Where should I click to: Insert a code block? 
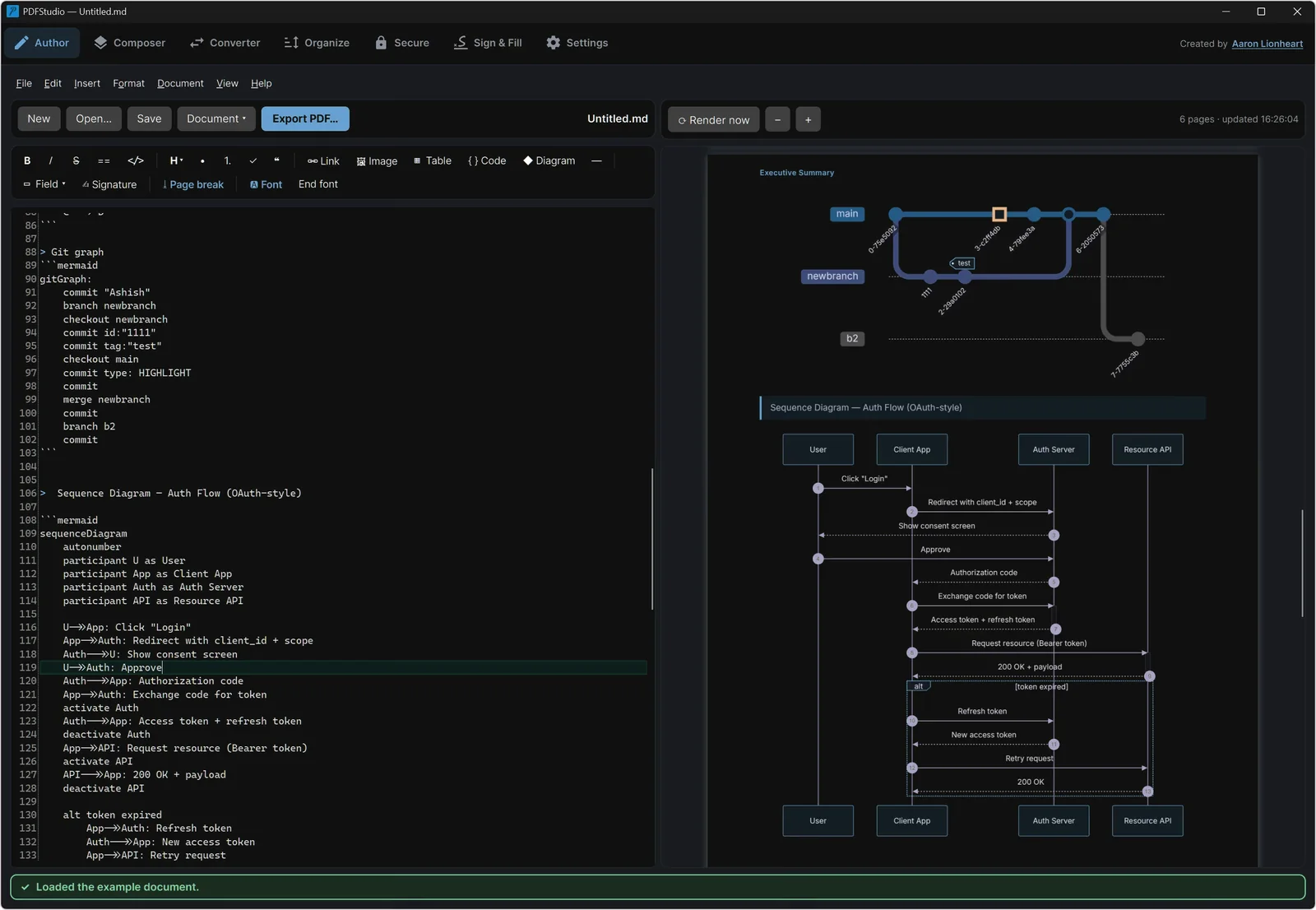(487, 161)
